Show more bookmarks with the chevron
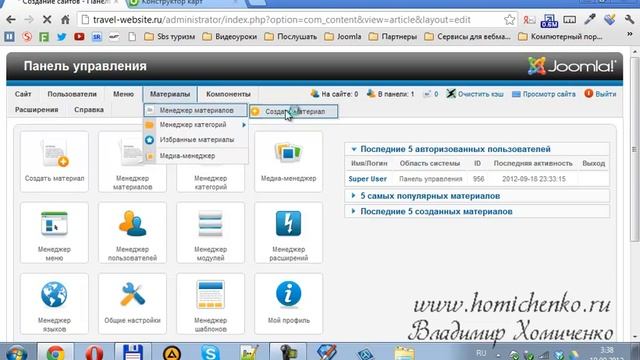Image resolution: width=640 pixels, height=360 pixels. [629, 35]
